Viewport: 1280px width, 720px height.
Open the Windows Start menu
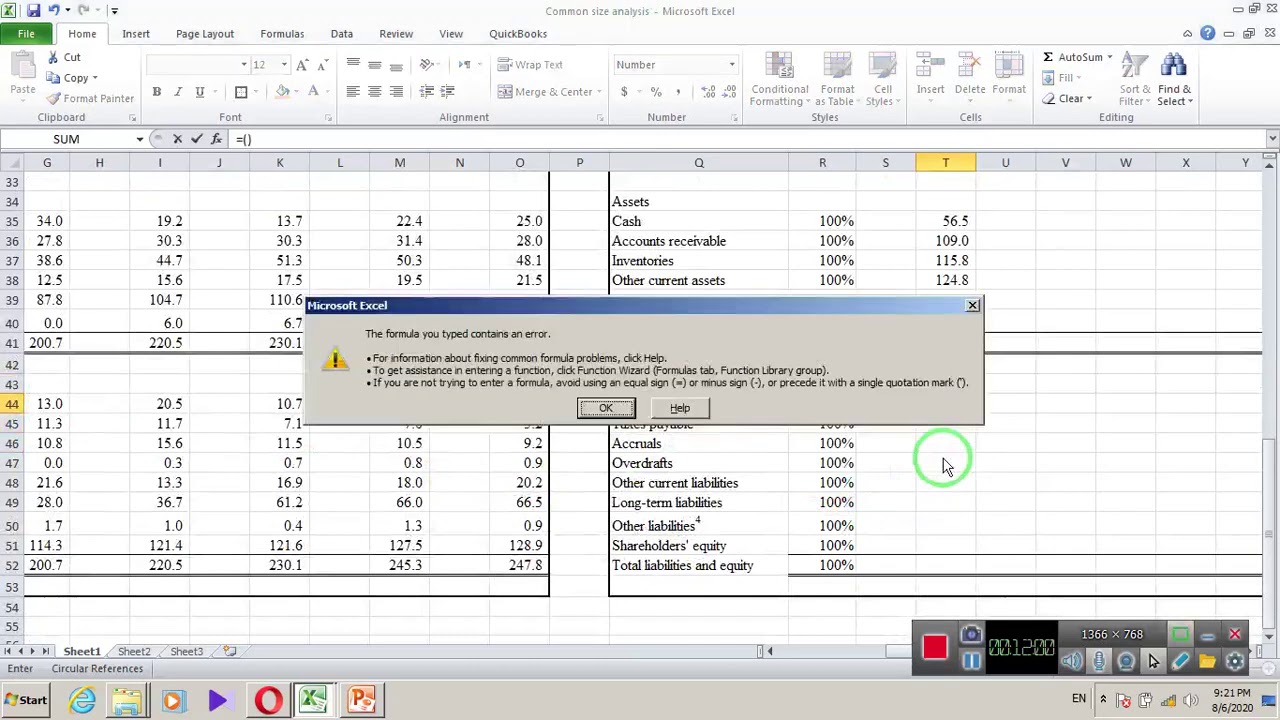click(25, 700)
